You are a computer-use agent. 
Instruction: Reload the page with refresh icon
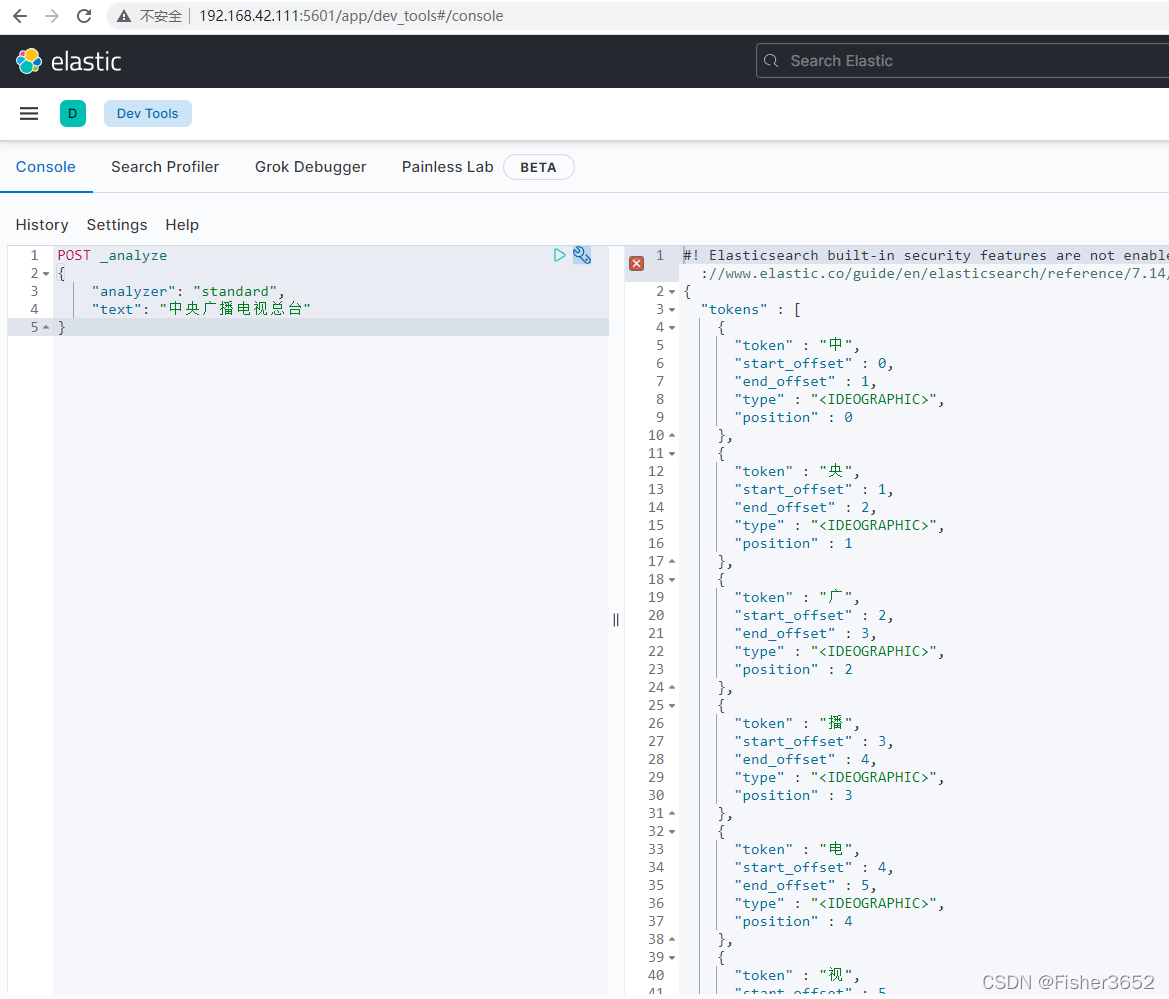tap(84, 16)
